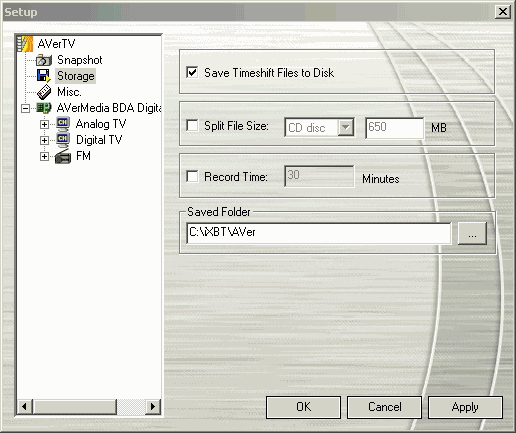Click the Saved Folder path field
516x433 pixels.
point(319,233)
